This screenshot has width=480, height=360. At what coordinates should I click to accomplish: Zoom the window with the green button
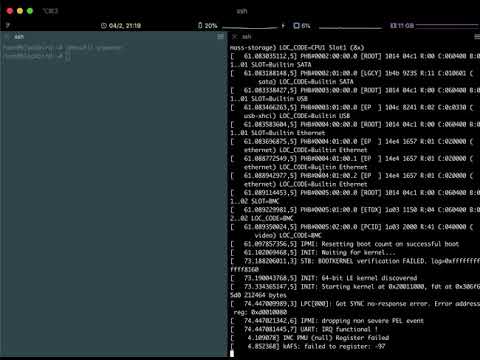30,11
